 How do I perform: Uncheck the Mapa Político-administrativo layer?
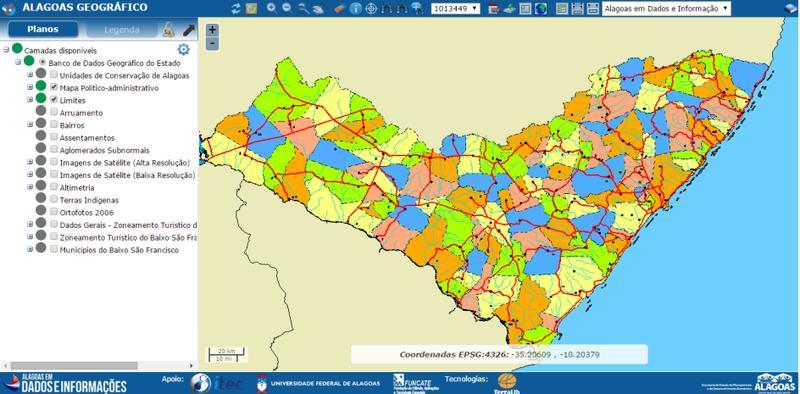click(x=54, y=87)
